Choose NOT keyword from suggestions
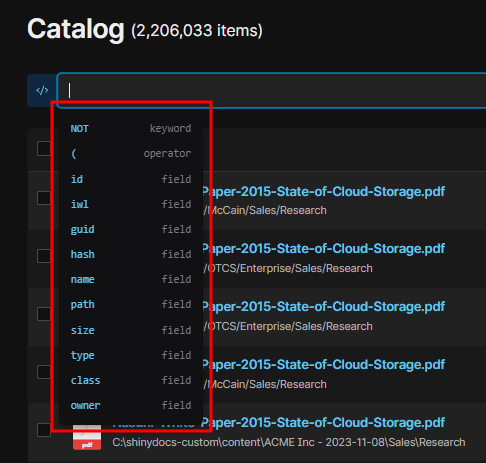Viewport: 486px width, 463px height. point(131,128)
